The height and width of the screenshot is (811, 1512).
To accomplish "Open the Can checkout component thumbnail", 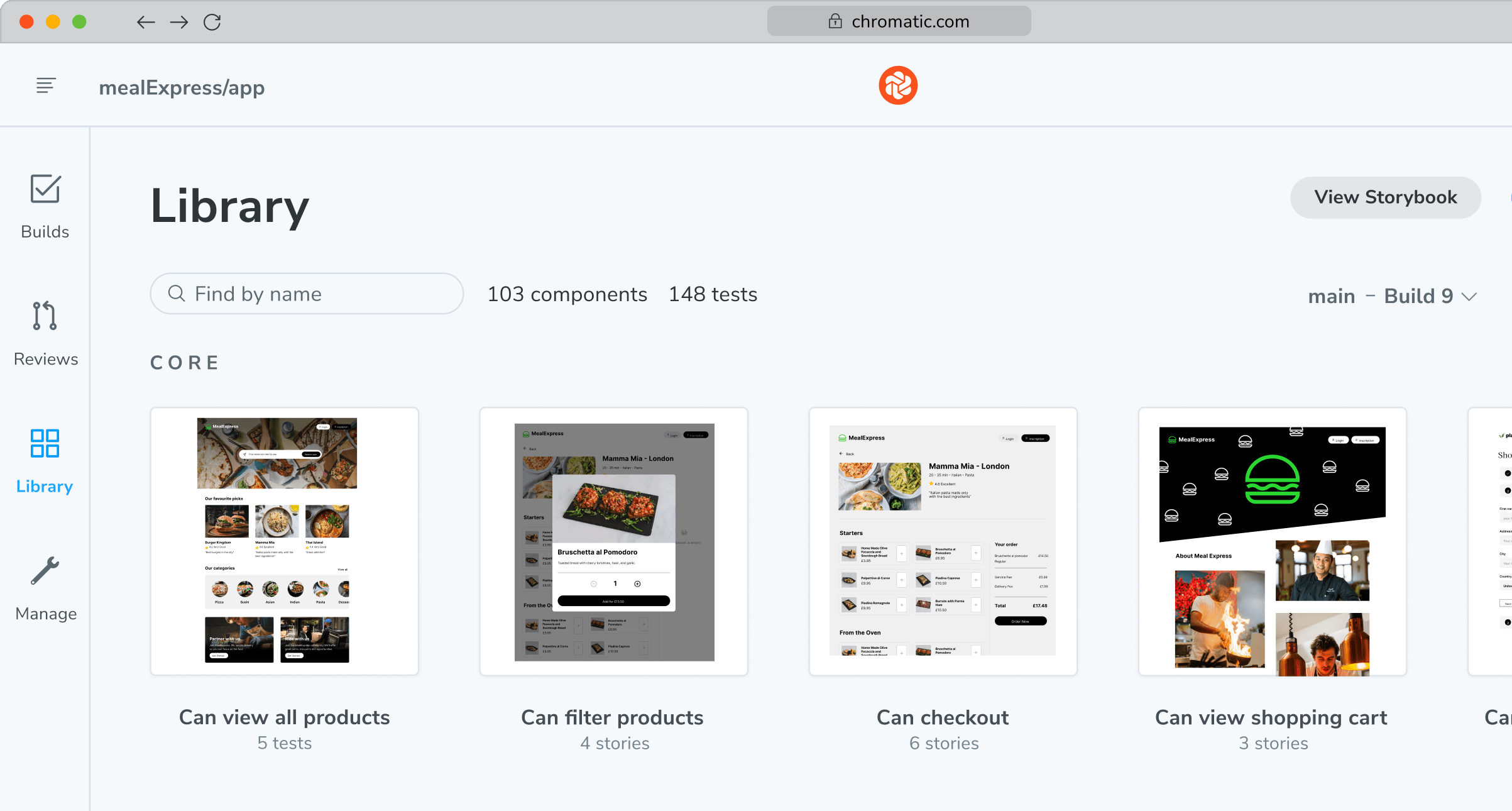I will tap(943, 541).
